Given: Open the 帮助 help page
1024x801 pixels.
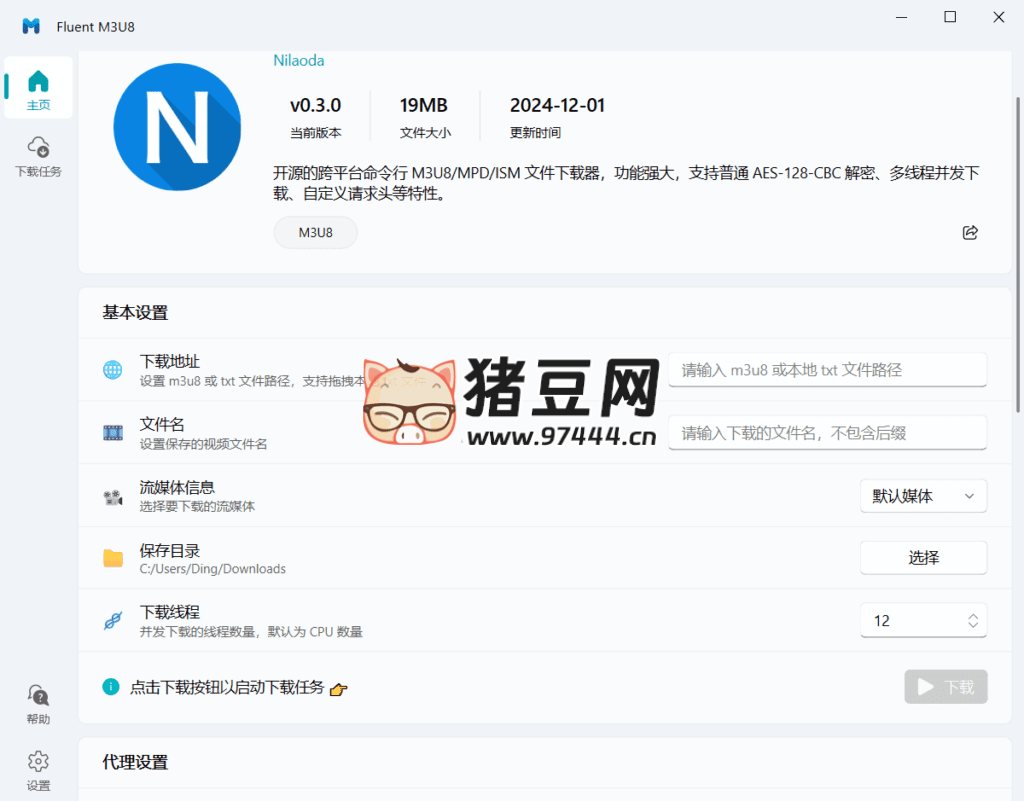Looking at the screenshot, I should click(38, 704).
